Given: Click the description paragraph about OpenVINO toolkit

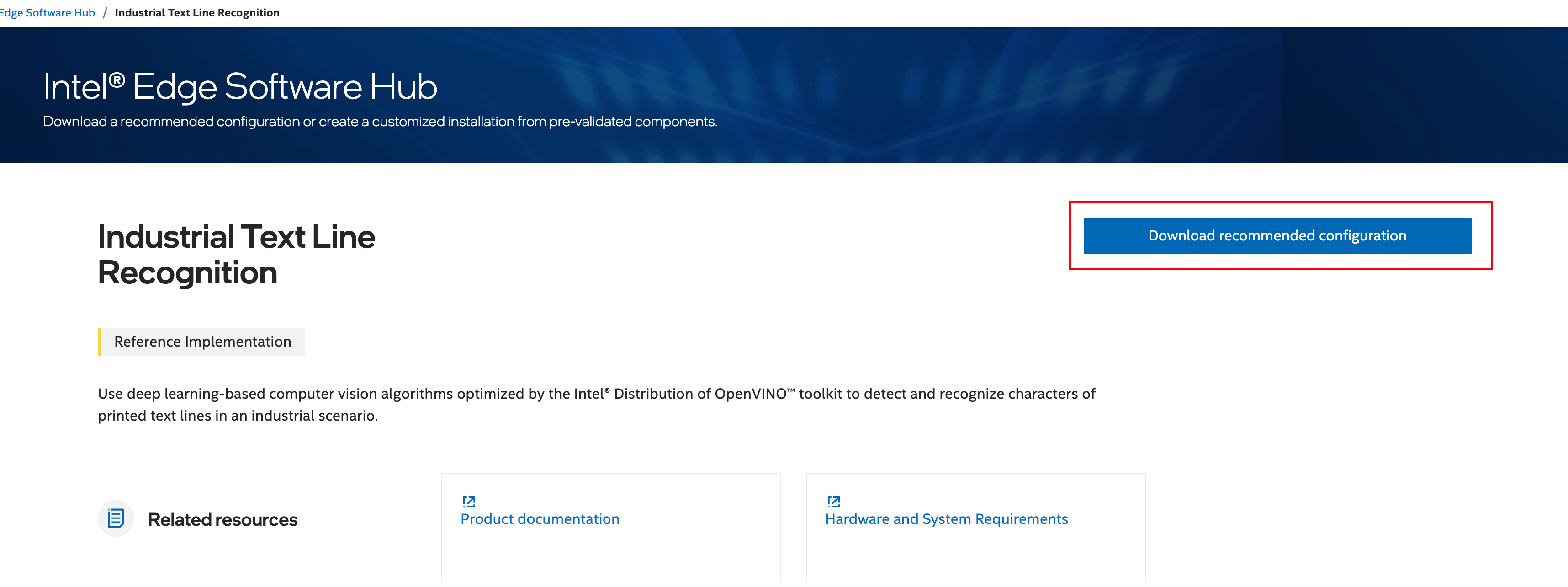Looking at the screenshot, I should [x=597, y=404].
